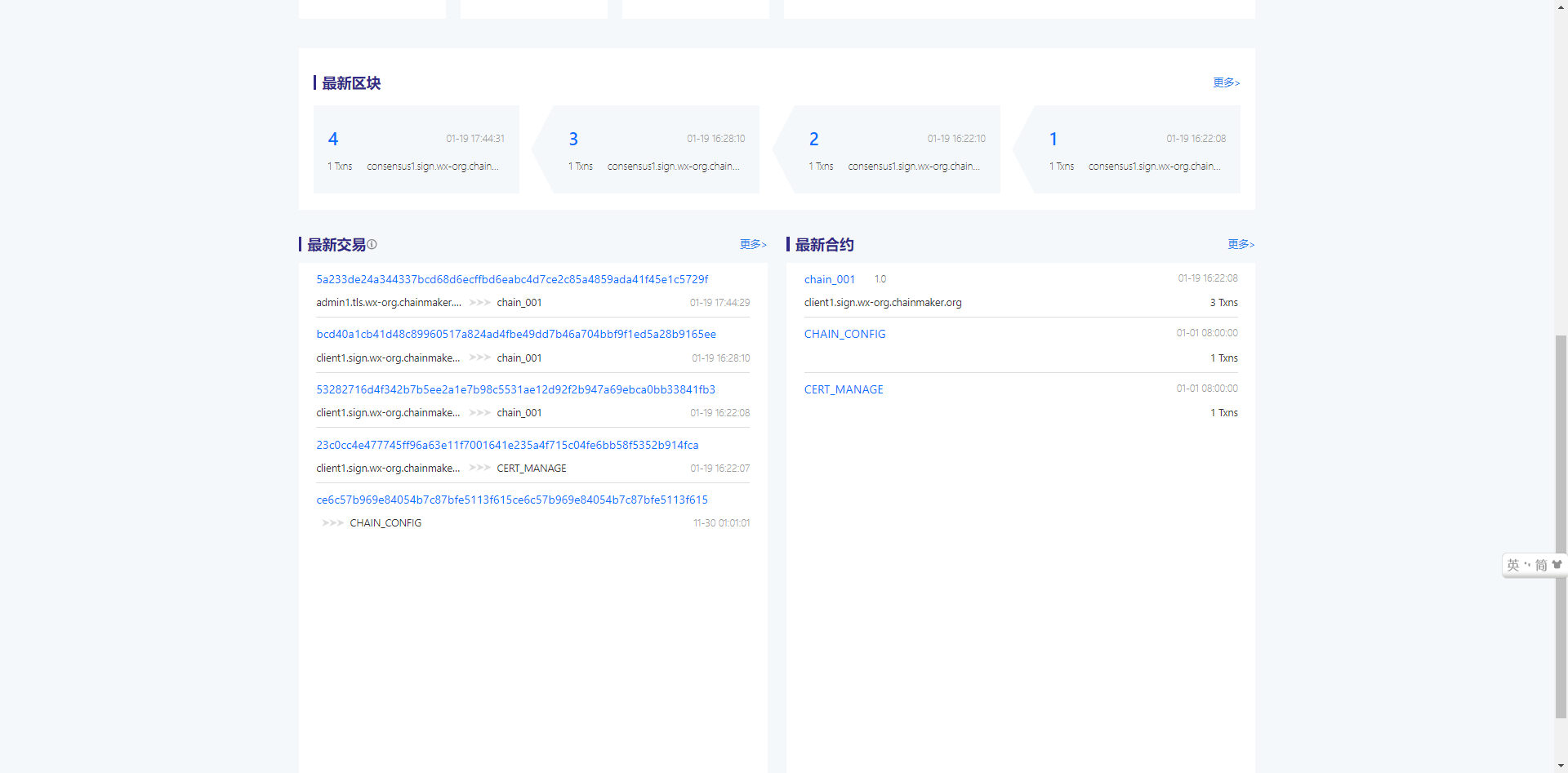Viewport: 1568px width, 773px height.
Task: Click consensus1.sign.wx-org.chain... on block 3
Action: pos(674,166)
